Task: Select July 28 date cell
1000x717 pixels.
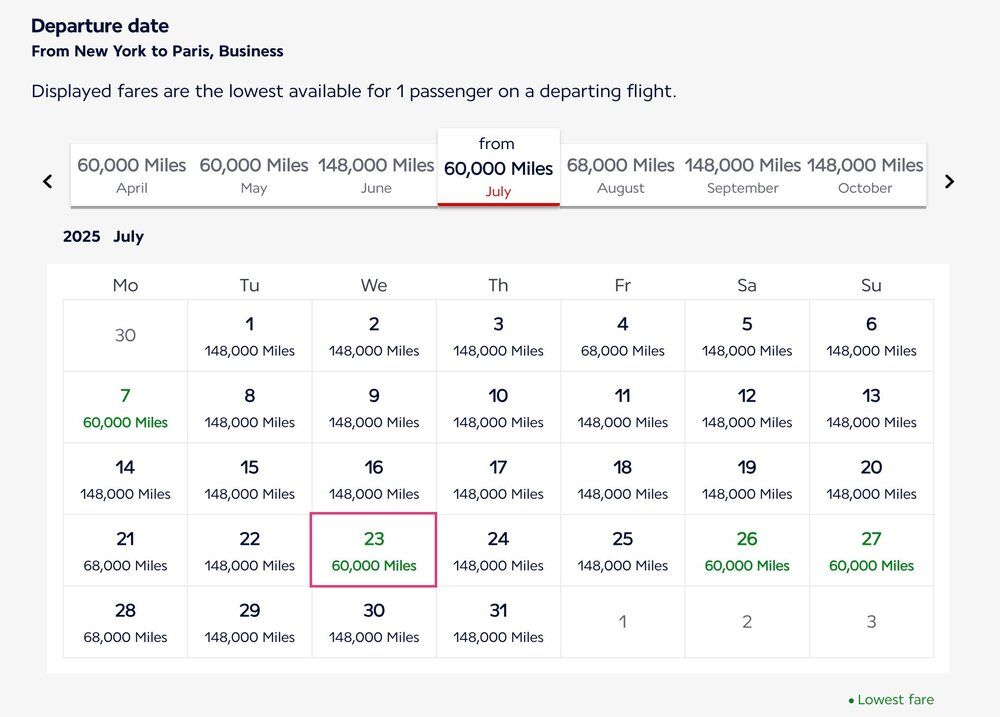Action: coord(125,622)
